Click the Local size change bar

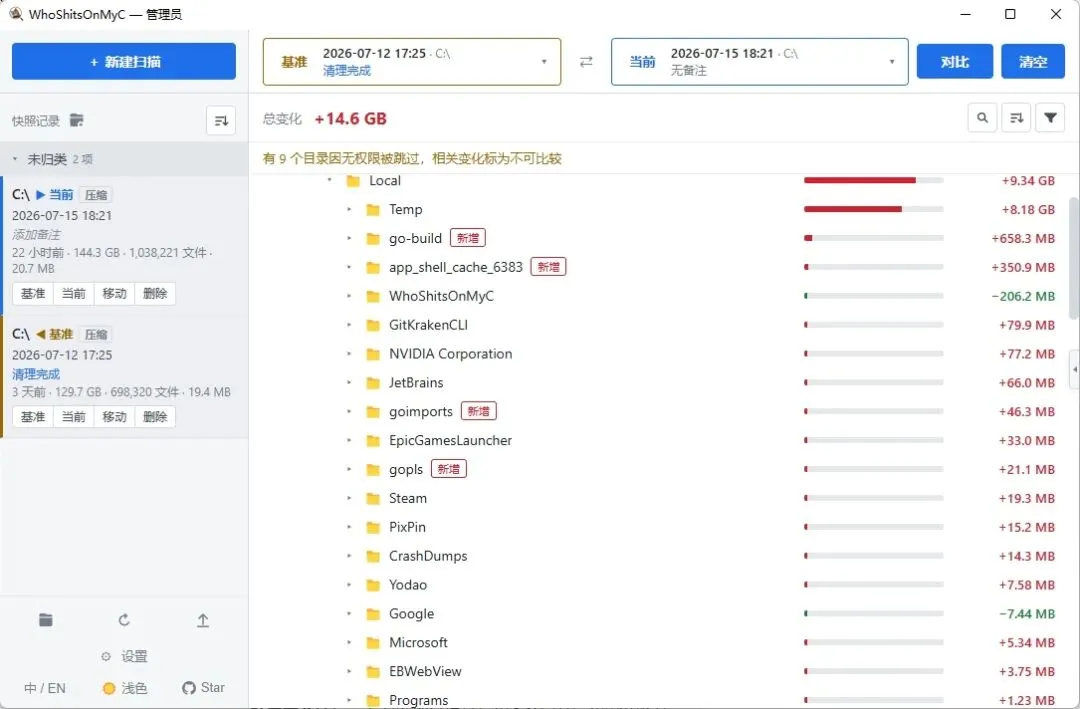pyautogui.click(x=873, y=181)
